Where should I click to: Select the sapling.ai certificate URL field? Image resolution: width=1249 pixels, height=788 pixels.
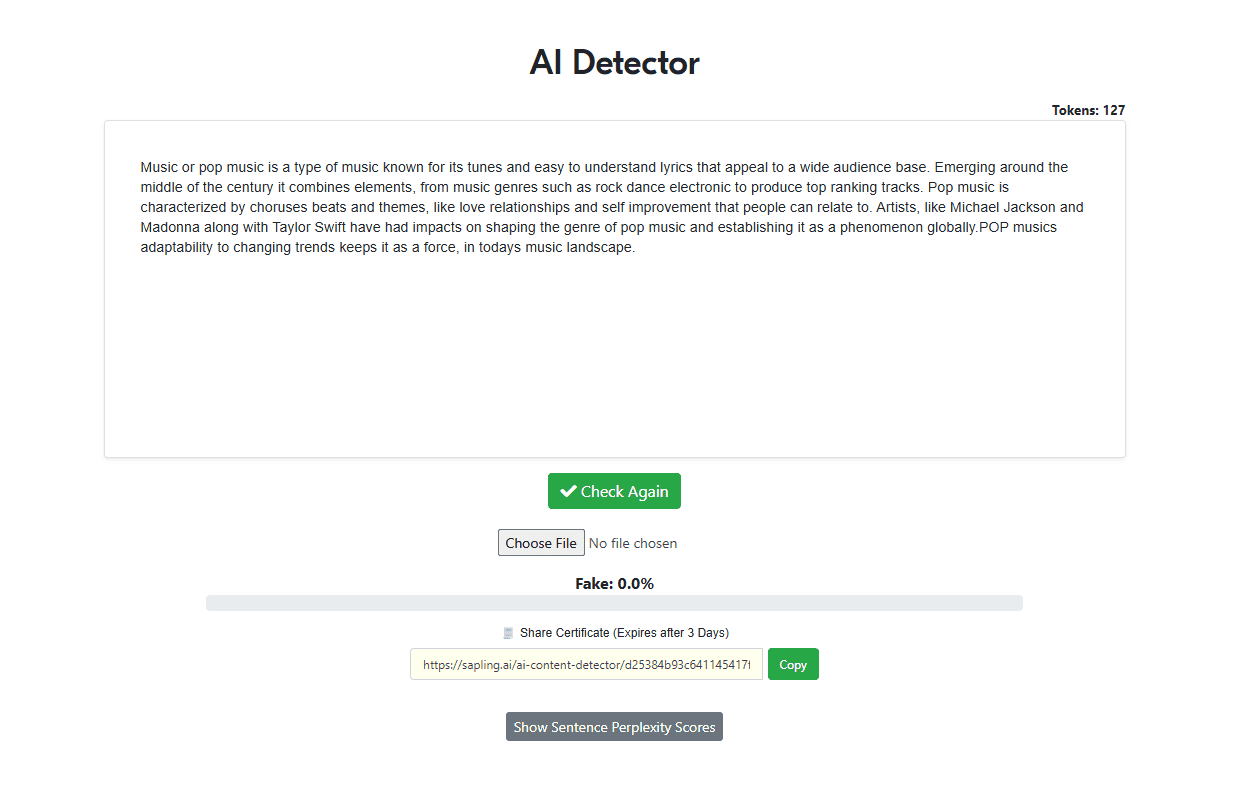[x=586, y=664]
